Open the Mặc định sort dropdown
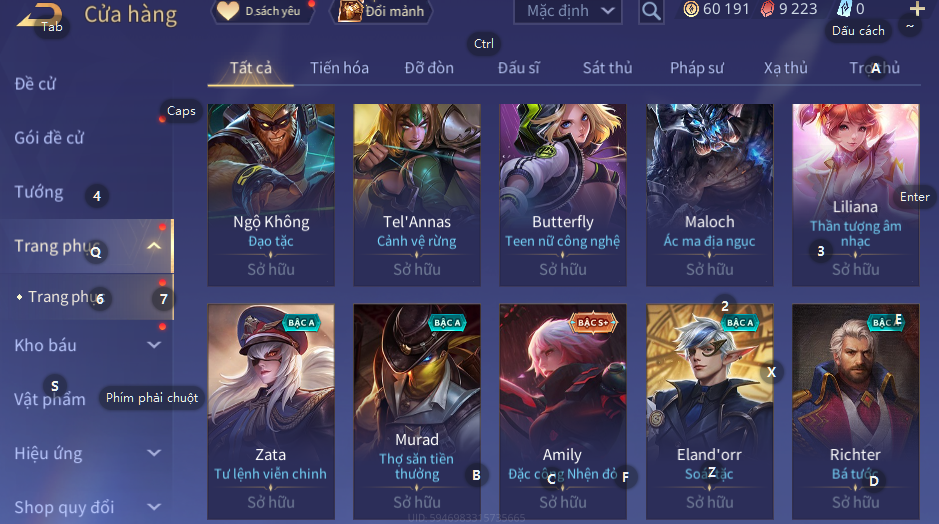939x524 pixels. click(x=568, y=11)
